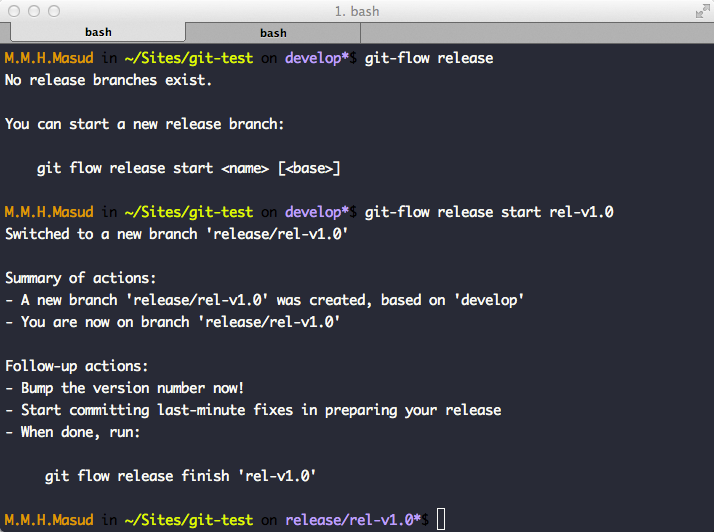The height and width of the screenshot is (532, 714).
Task: Click the line 'A new branch ... was created'
Action: point(264,300)
